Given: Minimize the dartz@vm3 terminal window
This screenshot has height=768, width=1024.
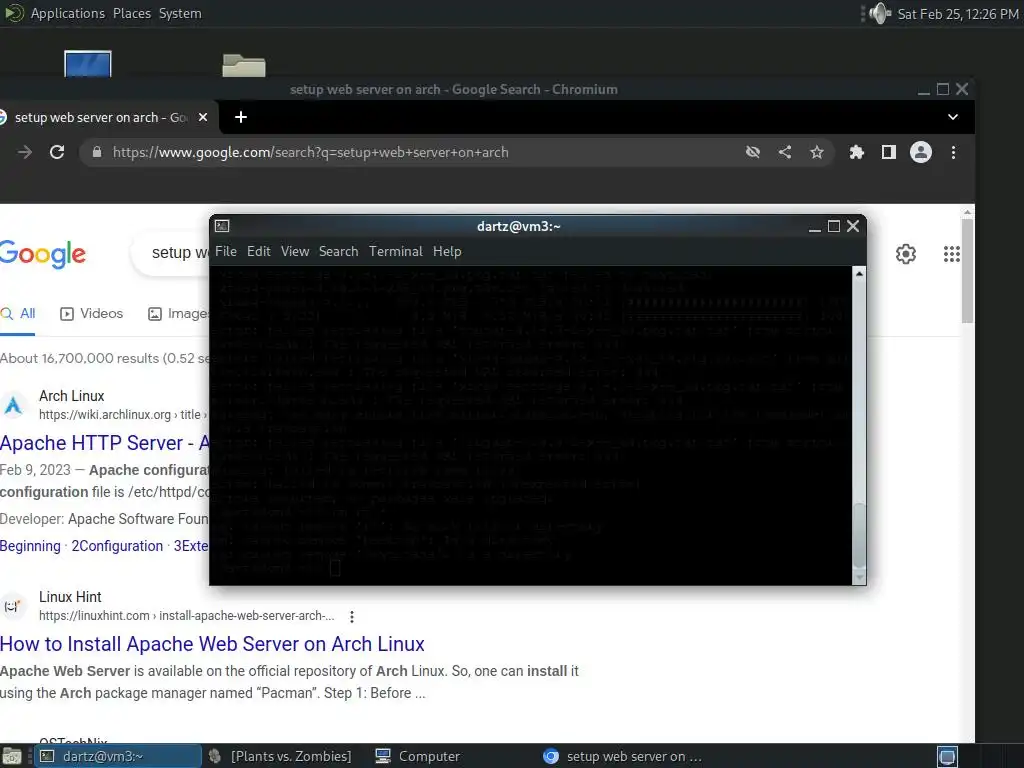Looking at the screenshot, I should click(x=814, y=227).
